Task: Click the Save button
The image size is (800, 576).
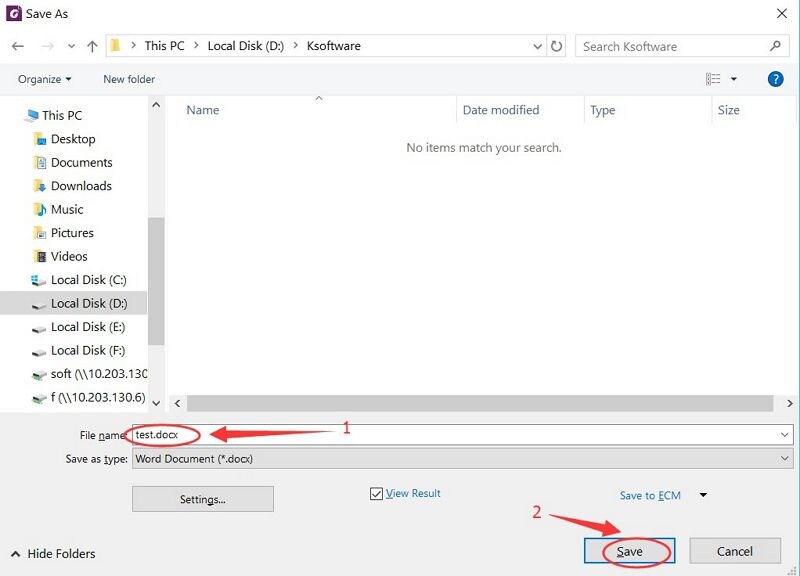Action: click(x=629, y=550)
